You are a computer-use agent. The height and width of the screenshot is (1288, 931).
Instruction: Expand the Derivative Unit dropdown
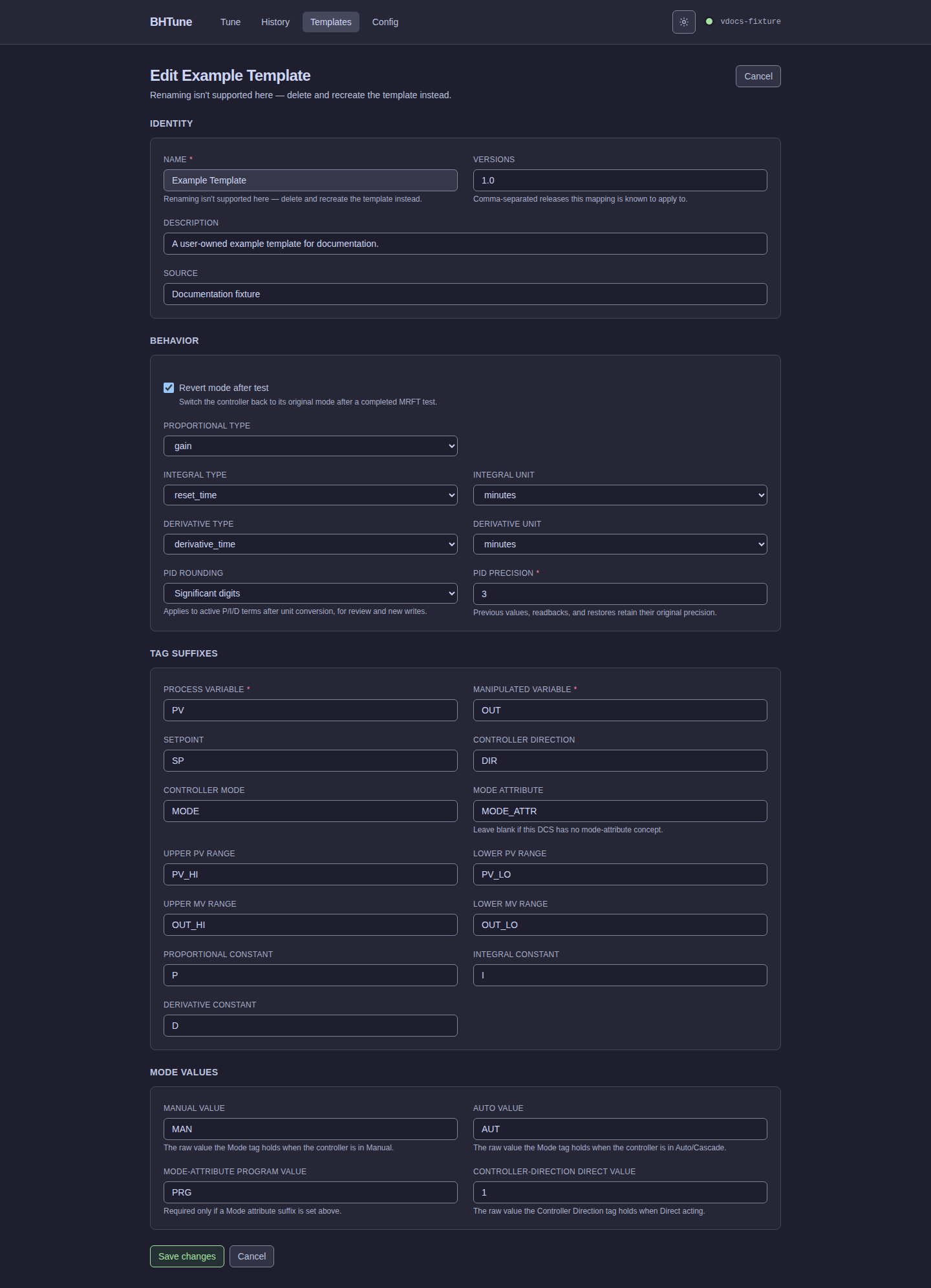pyautogui.click(x=620, y=544)
